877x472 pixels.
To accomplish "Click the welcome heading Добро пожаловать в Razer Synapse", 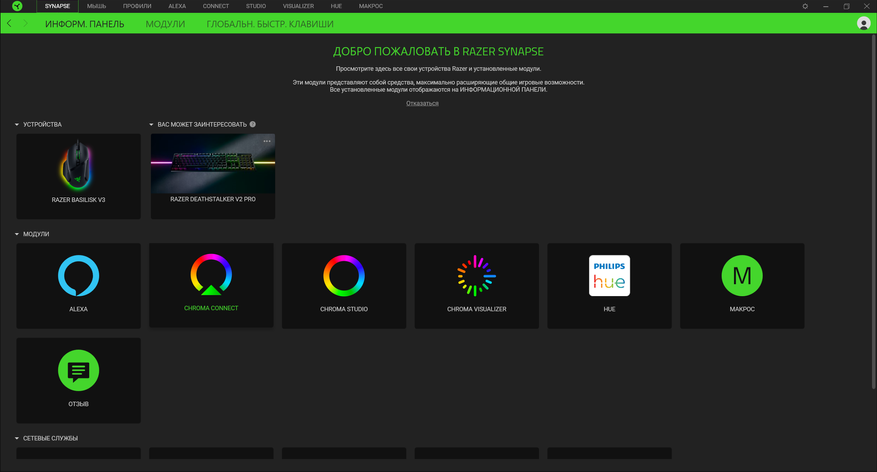I will click(438, 51).
